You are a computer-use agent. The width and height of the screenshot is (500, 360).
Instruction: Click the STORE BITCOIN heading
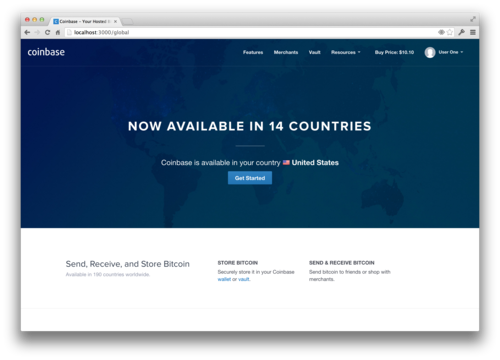(238, 263)
